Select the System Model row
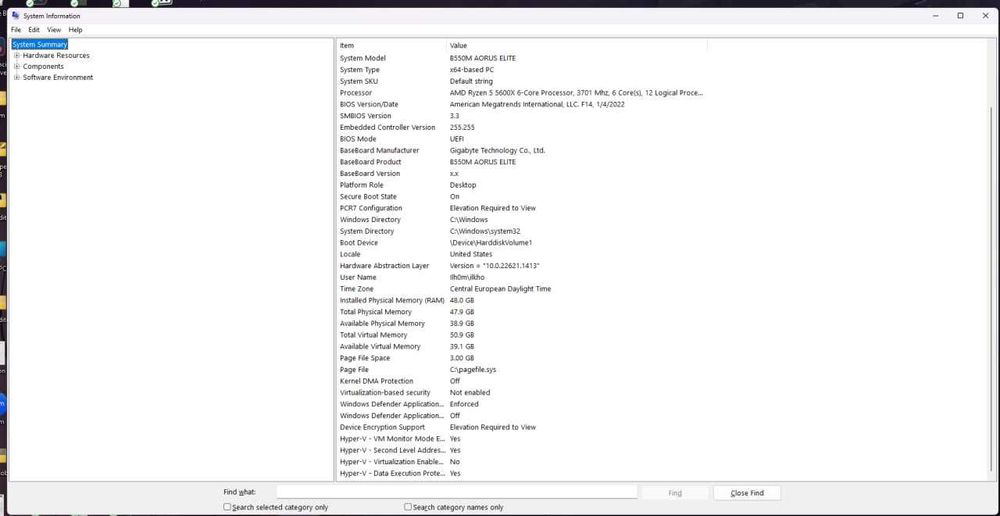 522,58
